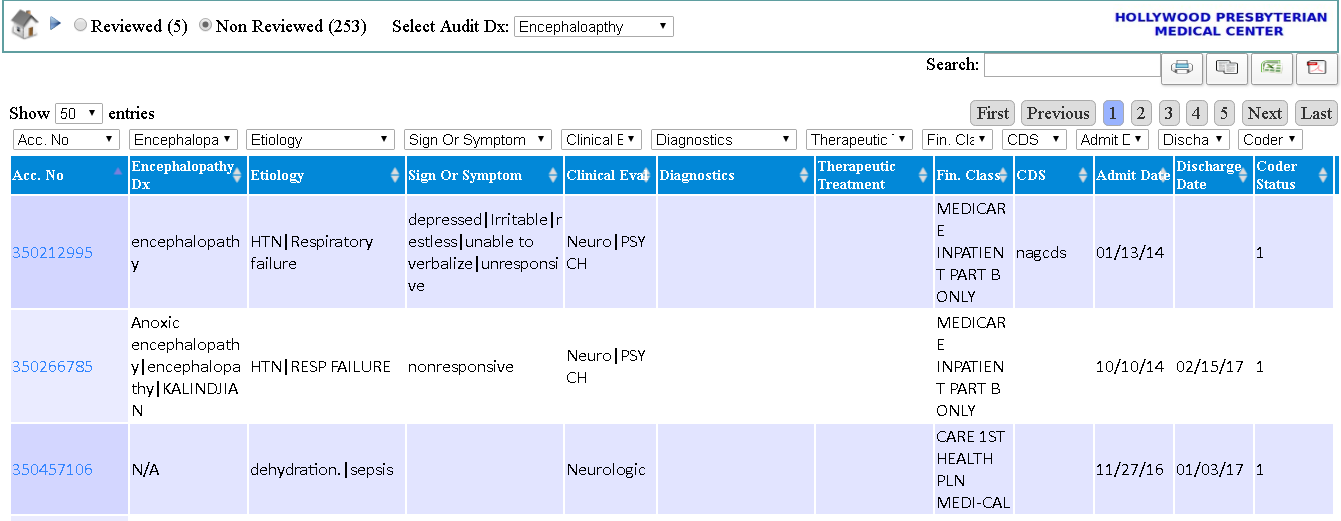This screenshot has height=521, width=1341.
Task: Click Hollywood Presbyterian Medical Center logo
Action: click(x=1219, y=24)
